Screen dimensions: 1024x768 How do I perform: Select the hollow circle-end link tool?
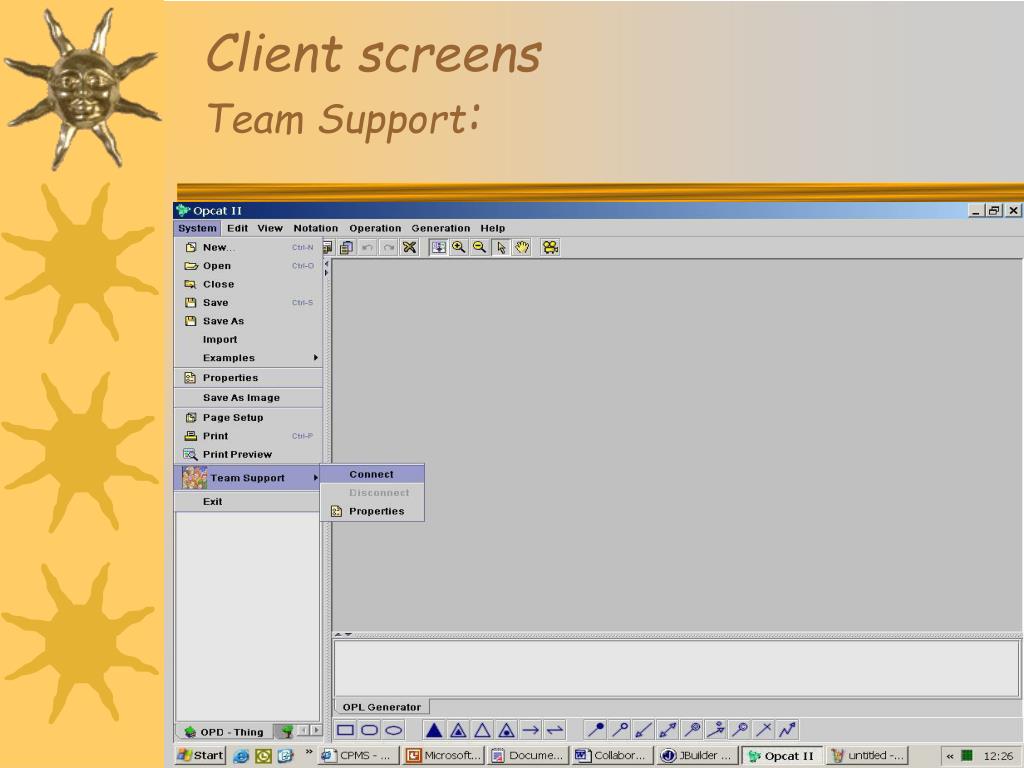click(x=620, y=729)
